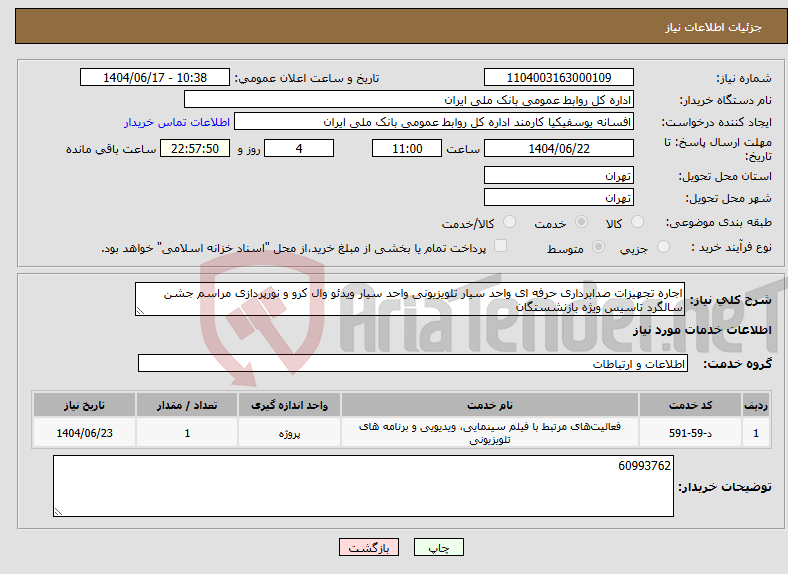
Task: Click the remaining days field showing 4
Action: 299,148
